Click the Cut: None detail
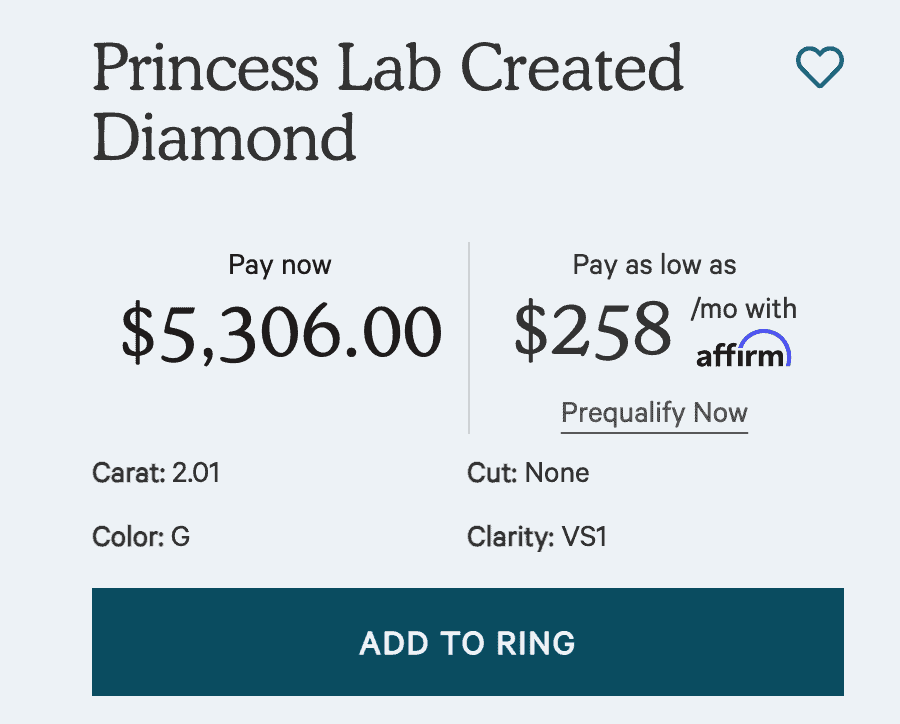The image size is (900, 724). click(528, 472)
